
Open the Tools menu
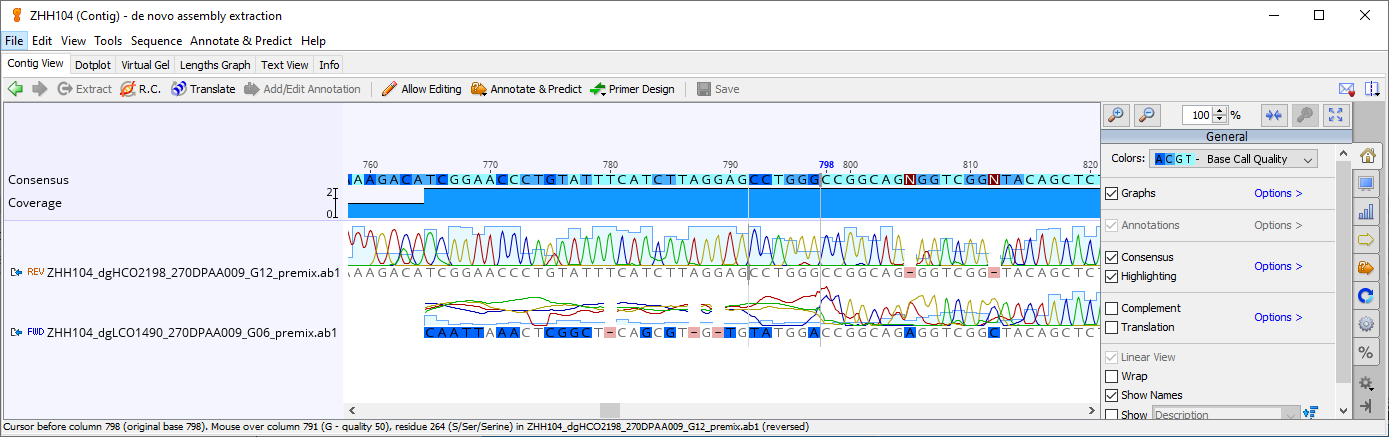108,41
